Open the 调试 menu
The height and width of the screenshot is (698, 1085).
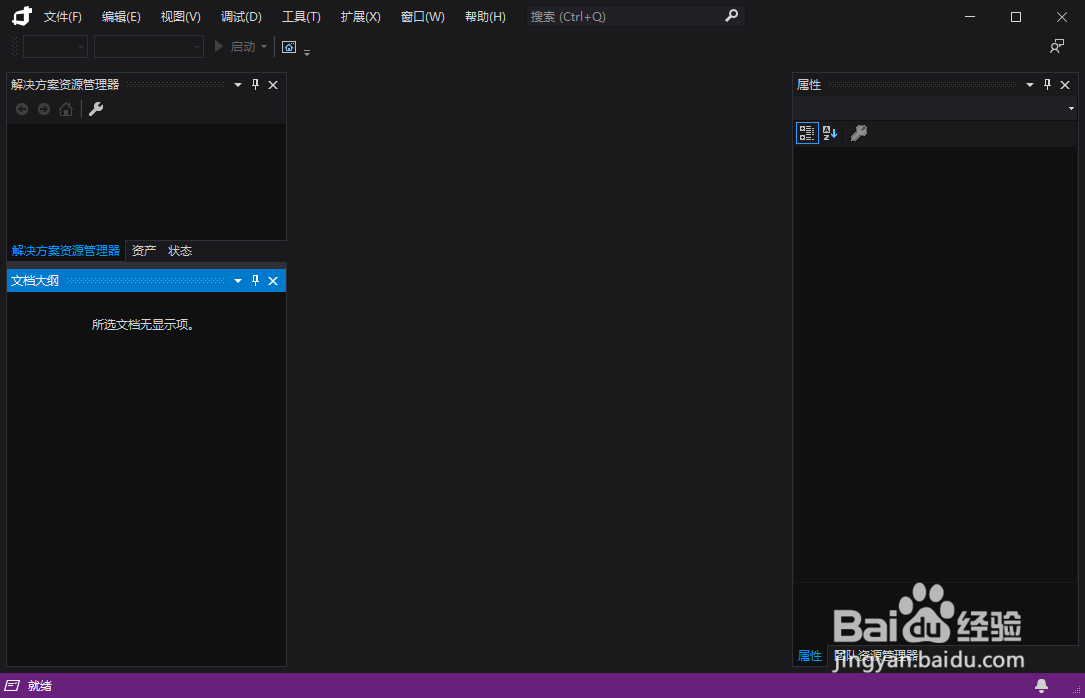click(240, 16)
